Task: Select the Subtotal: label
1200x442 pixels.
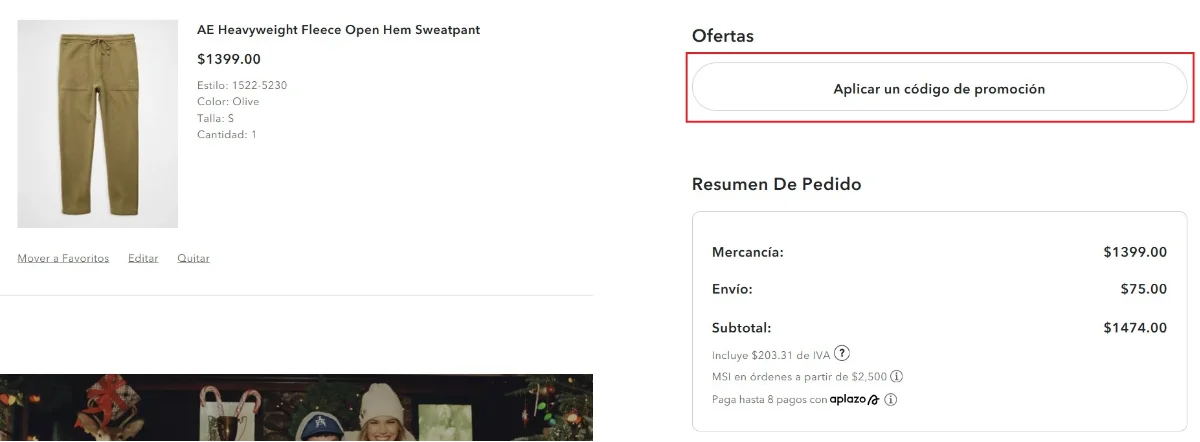Action: pyautogui.click(x=742, y=328)
